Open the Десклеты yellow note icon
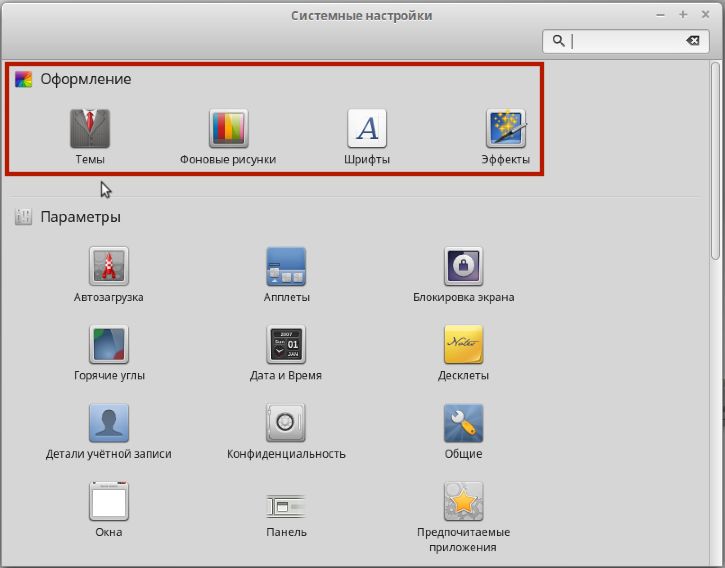This screenshot has width=725, height=568. (463, 344)
